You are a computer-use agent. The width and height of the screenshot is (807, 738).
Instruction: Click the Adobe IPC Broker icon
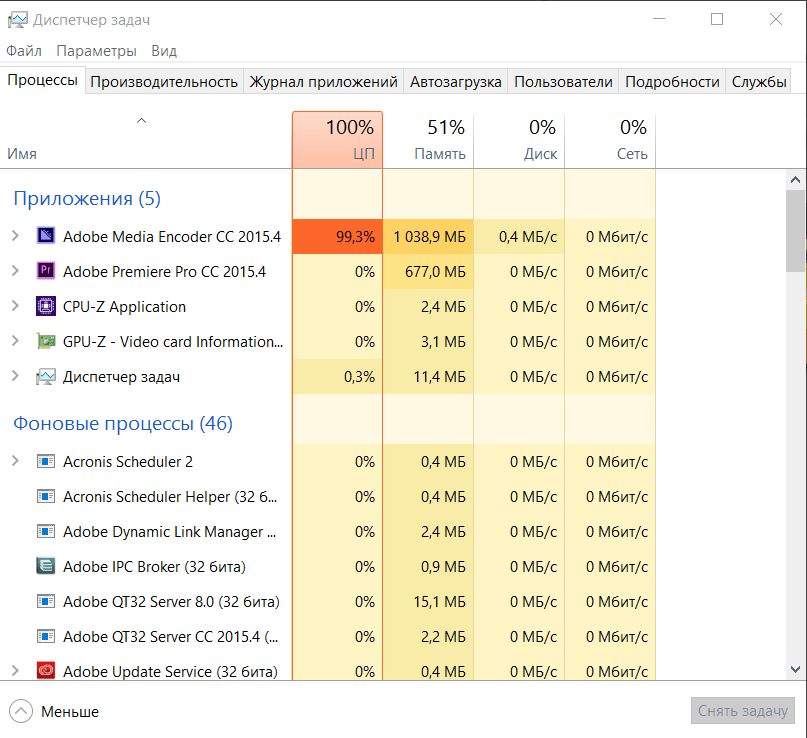click(46, 566)
